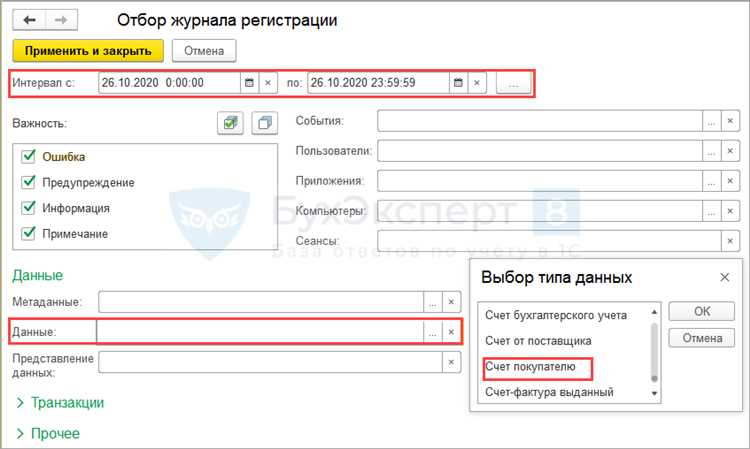Click into the События input field
The width and height of the screenshot is (750, 449).
click(x=540, y=121)
